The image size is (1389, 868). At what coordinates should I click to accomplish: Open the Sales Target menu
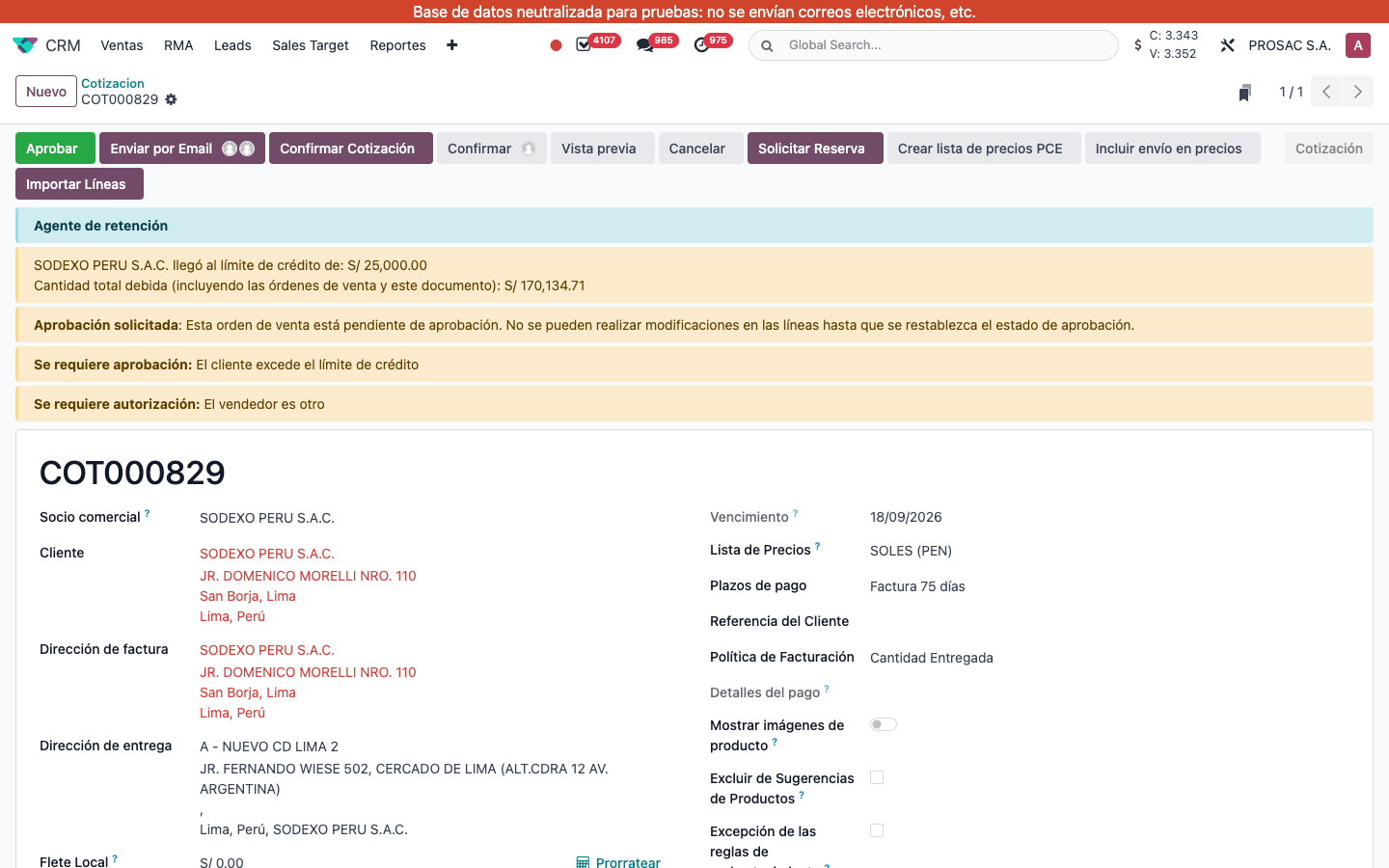pyautogui.click(x=311, y=45)
